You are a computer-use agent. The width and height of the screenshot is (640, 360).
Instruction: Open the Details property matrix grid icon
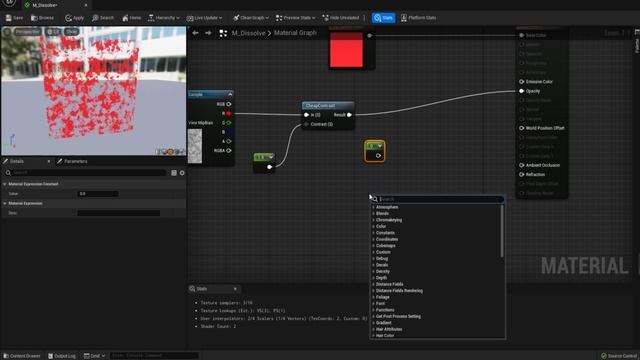click(x=174, y=173)
